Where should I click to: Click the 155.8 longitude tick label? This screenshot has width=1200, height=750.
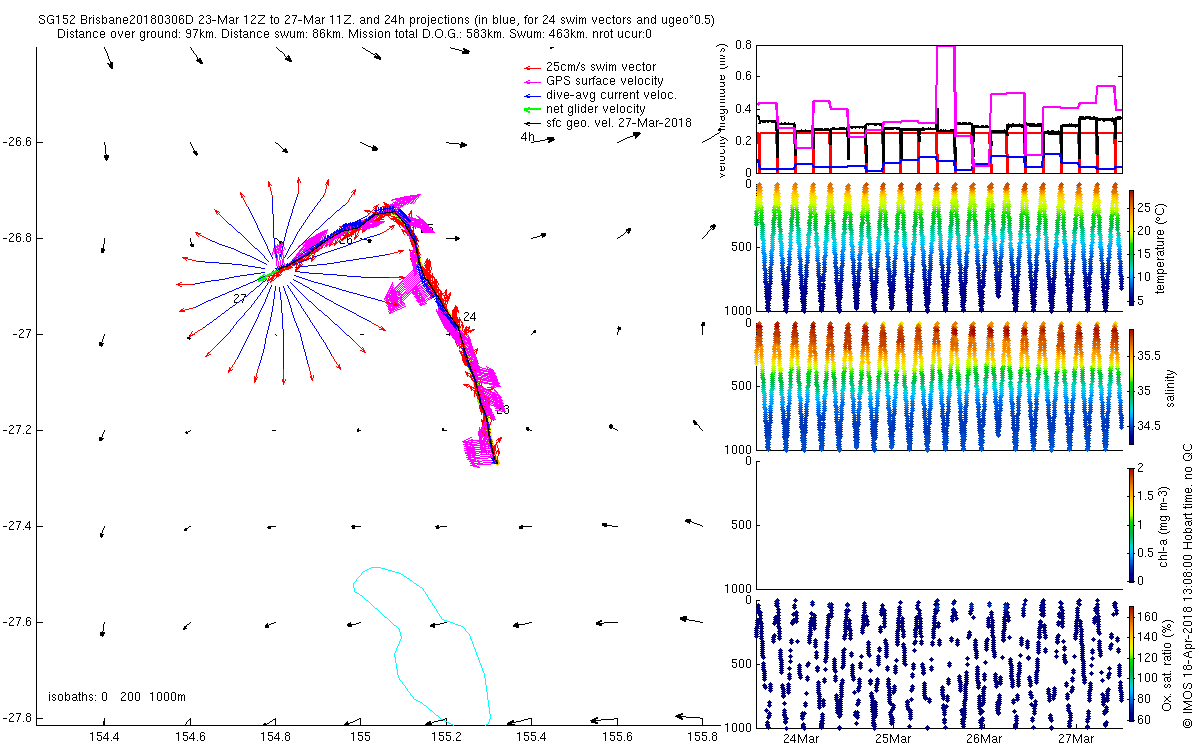point(702,737)
